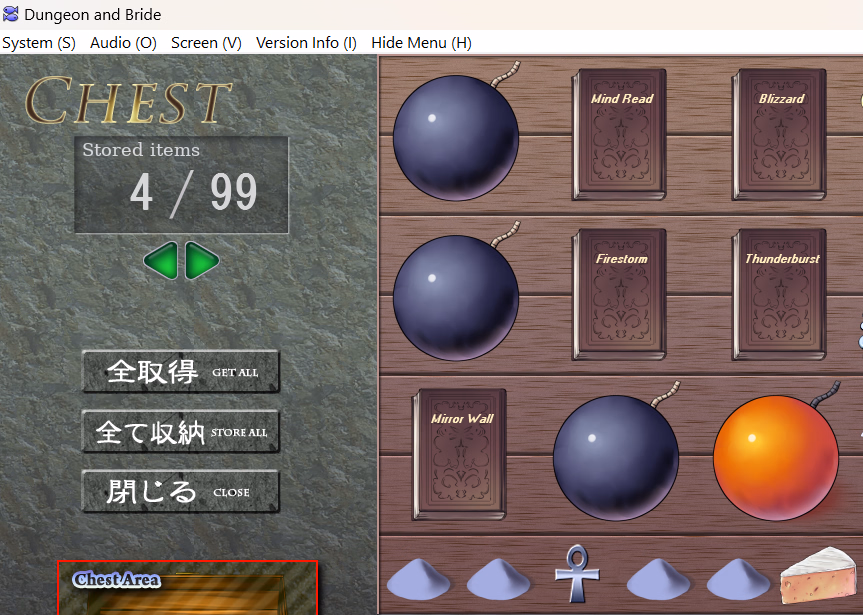Go to next chest page arrow
Image resolution: width=863 pixels, height=615 pixels.
coord(203,261)
